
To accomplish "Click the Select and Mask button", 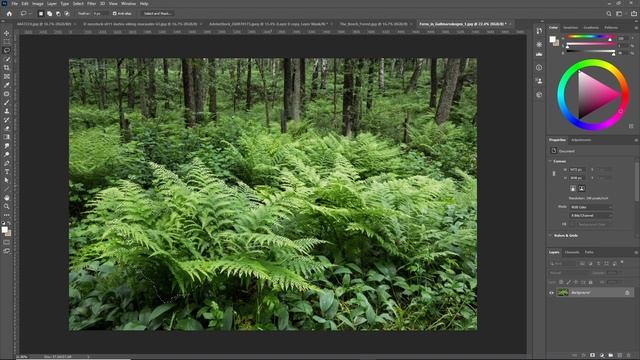I will coord(157,13).
